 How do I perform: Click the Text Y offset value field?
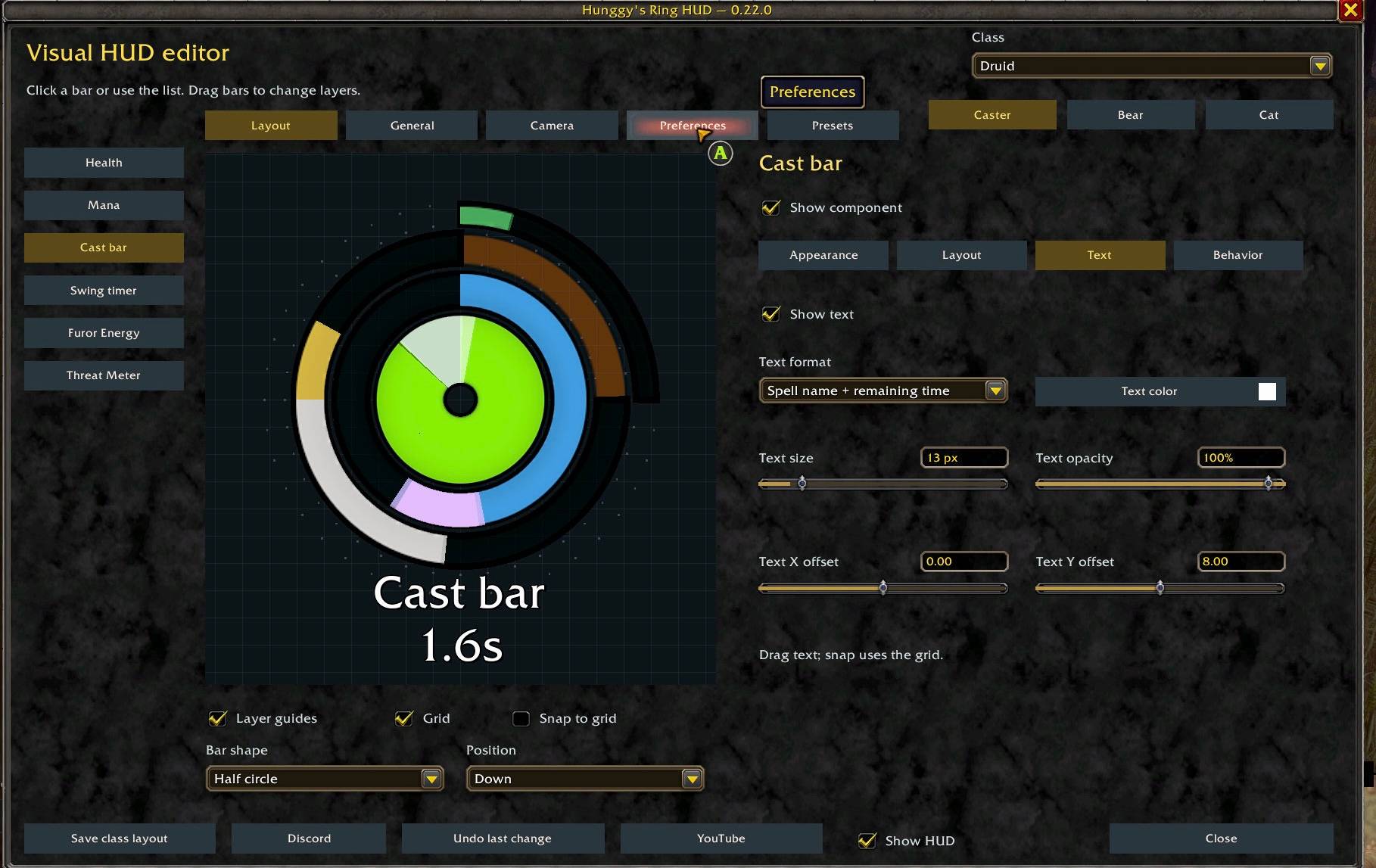1241,562
